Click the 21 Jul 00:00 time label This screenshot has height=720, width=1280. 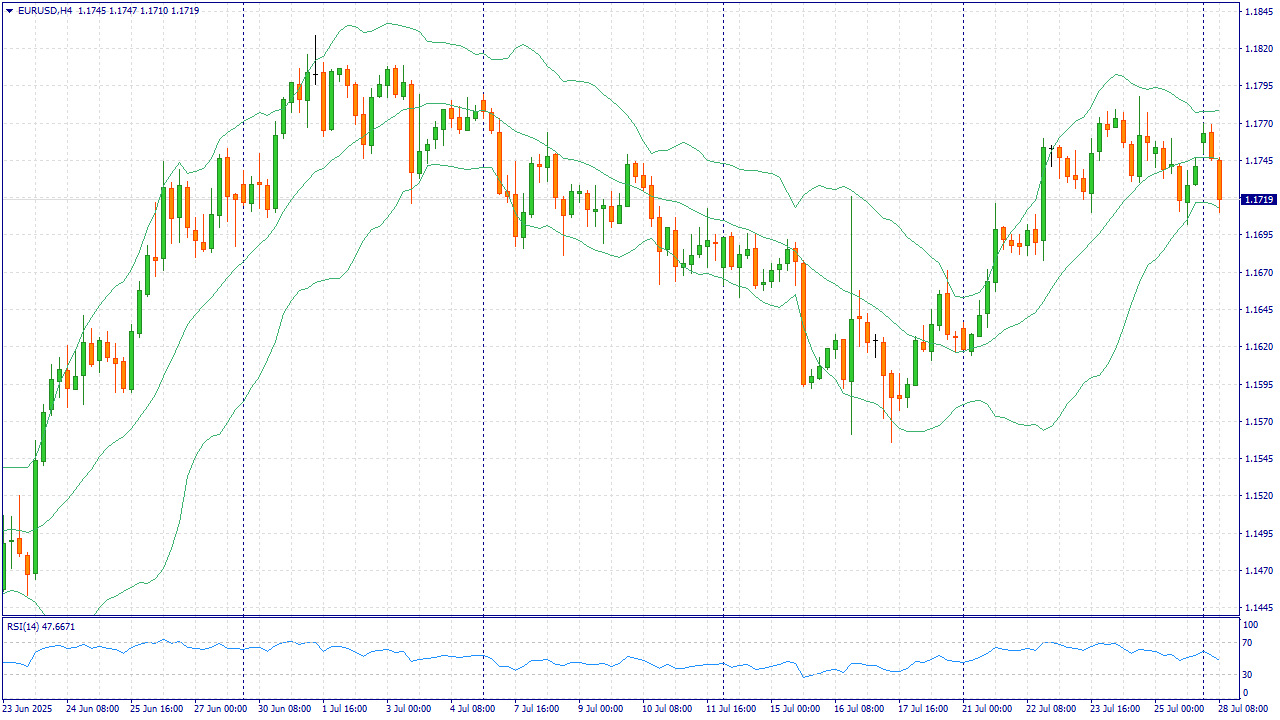(x=988, y=708)
